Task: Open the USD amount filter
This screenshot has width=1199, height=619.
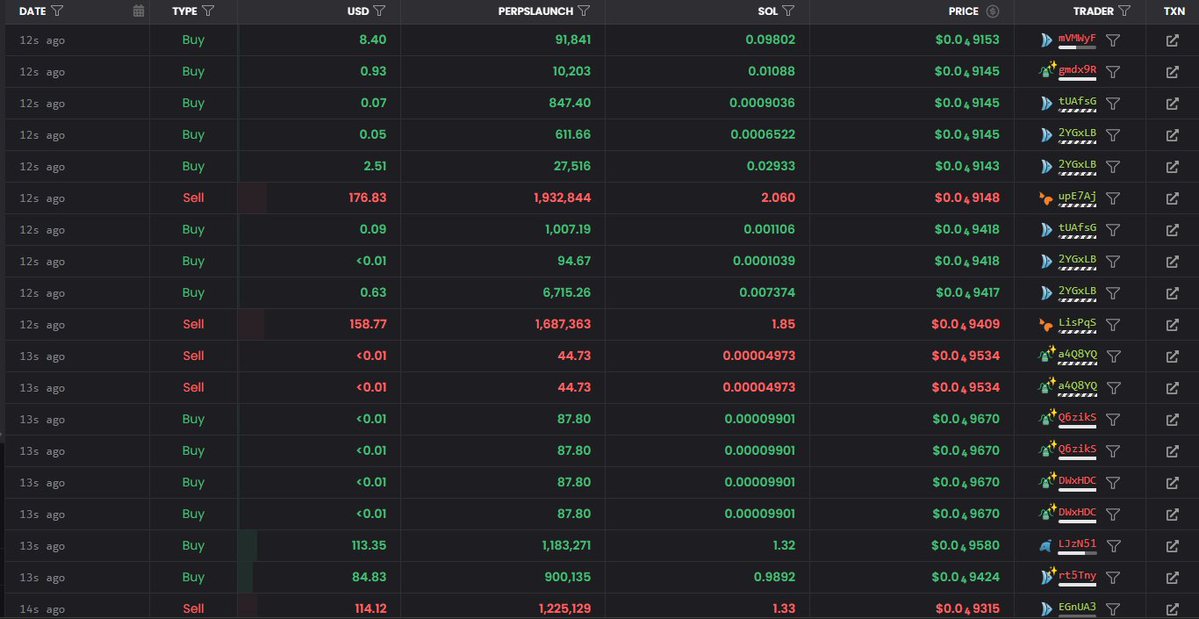Action: [379, 11]
